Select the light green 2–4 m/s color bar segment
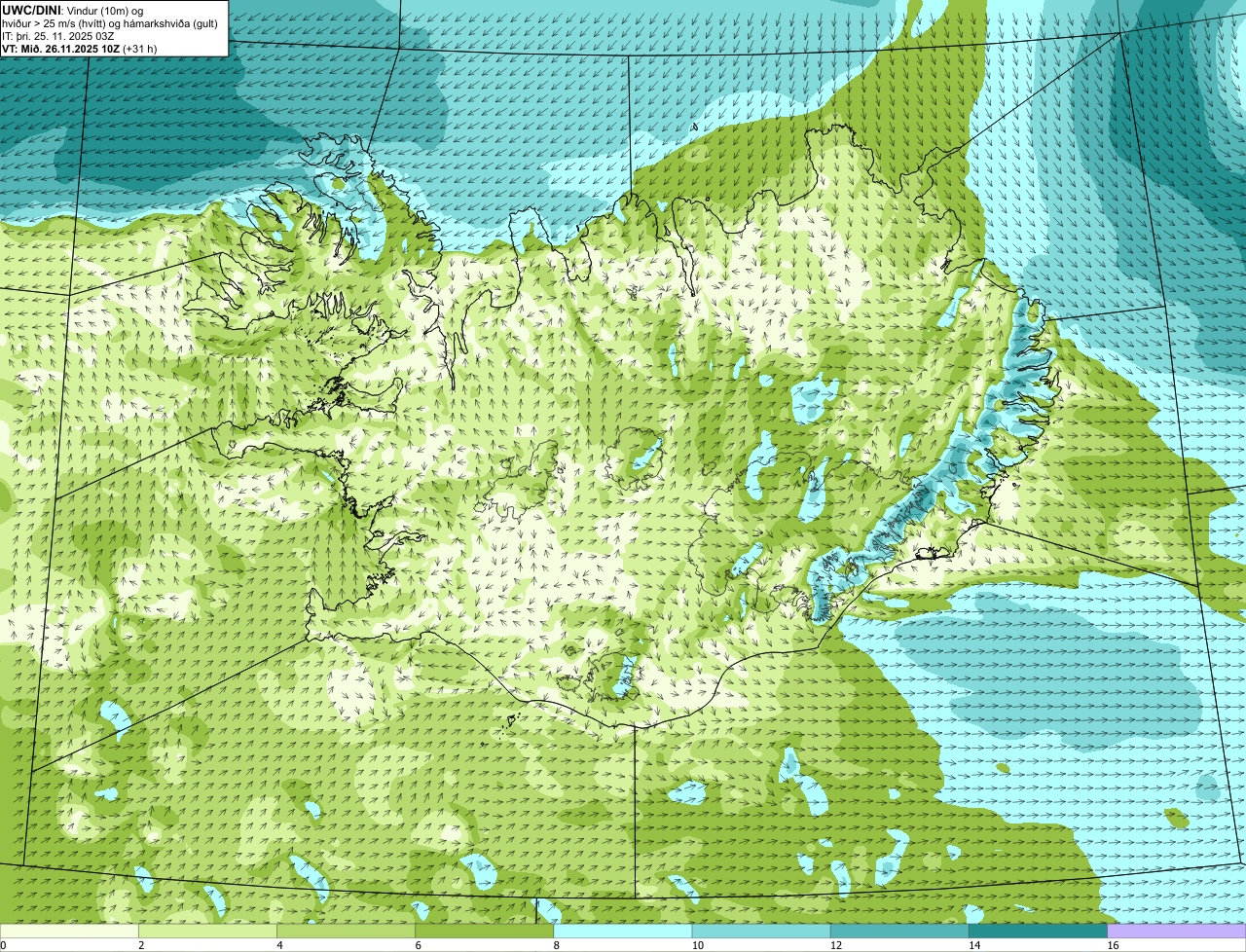The width and height of the screenshot is (1246, 952). 208,931
